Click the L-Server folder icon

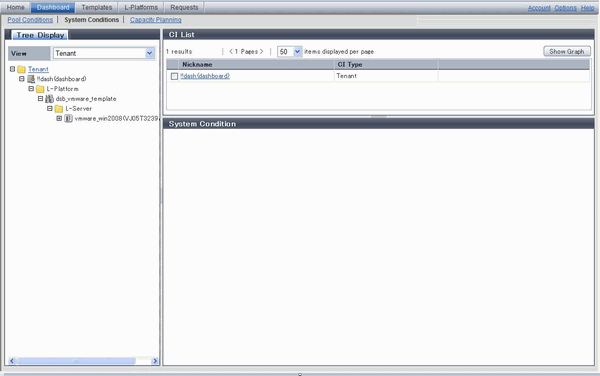[x=59, y=109]
